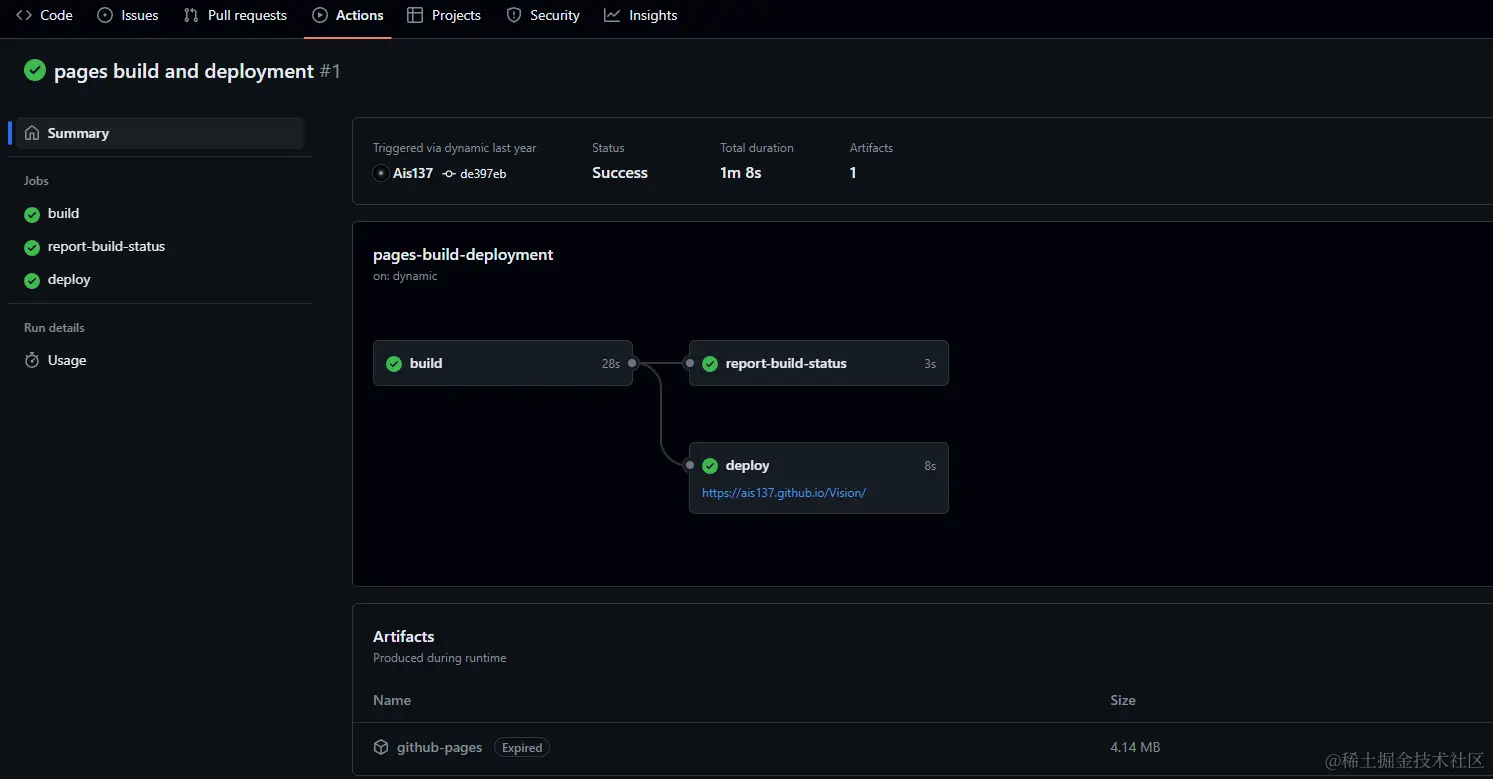Click the pages build and deployment title
The height and width of the screenshot is (779, 1493).
tap(184, 71)
